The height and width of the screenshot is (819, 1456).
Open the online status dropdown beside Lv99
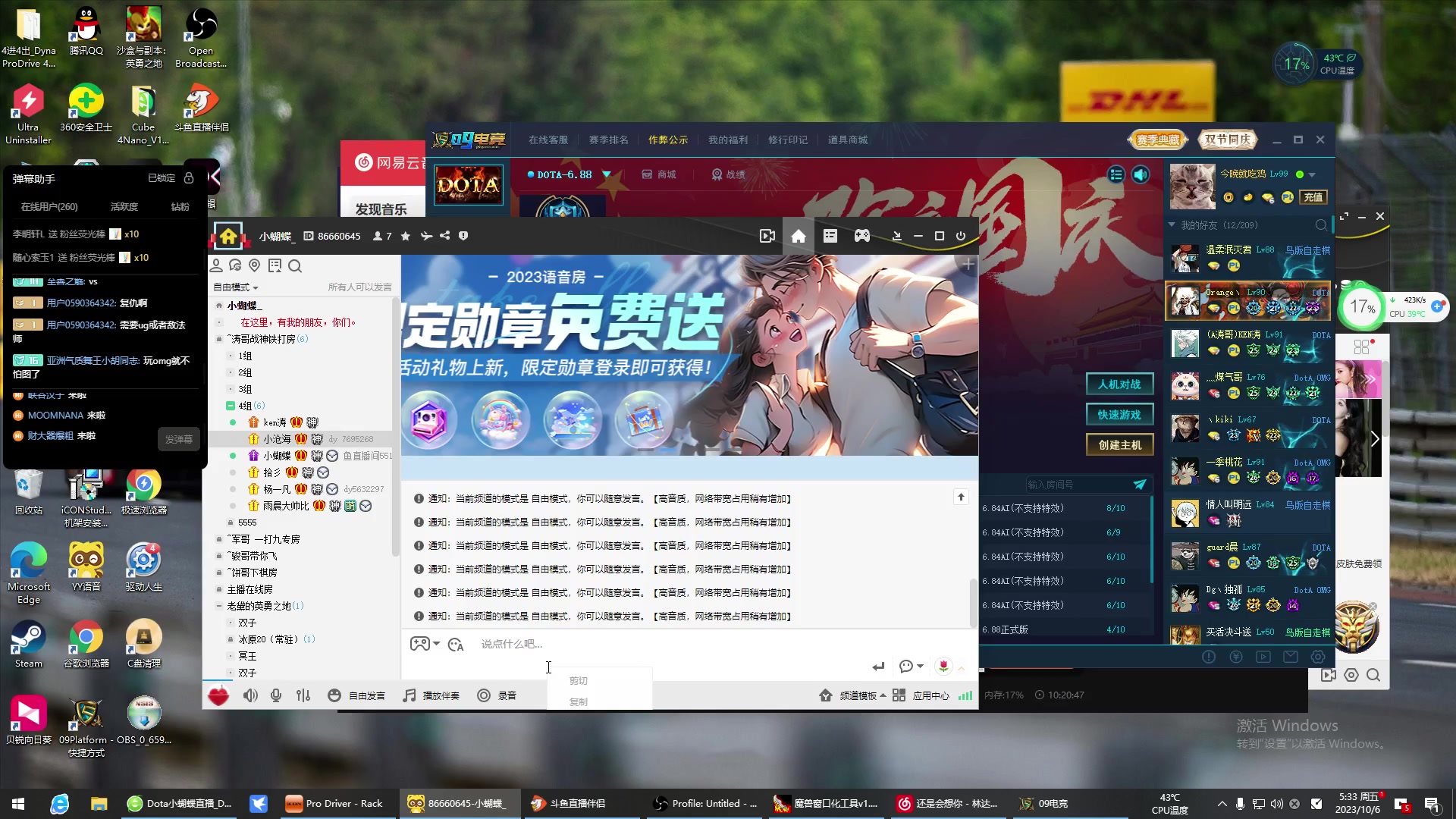(x=1312, y=175)
